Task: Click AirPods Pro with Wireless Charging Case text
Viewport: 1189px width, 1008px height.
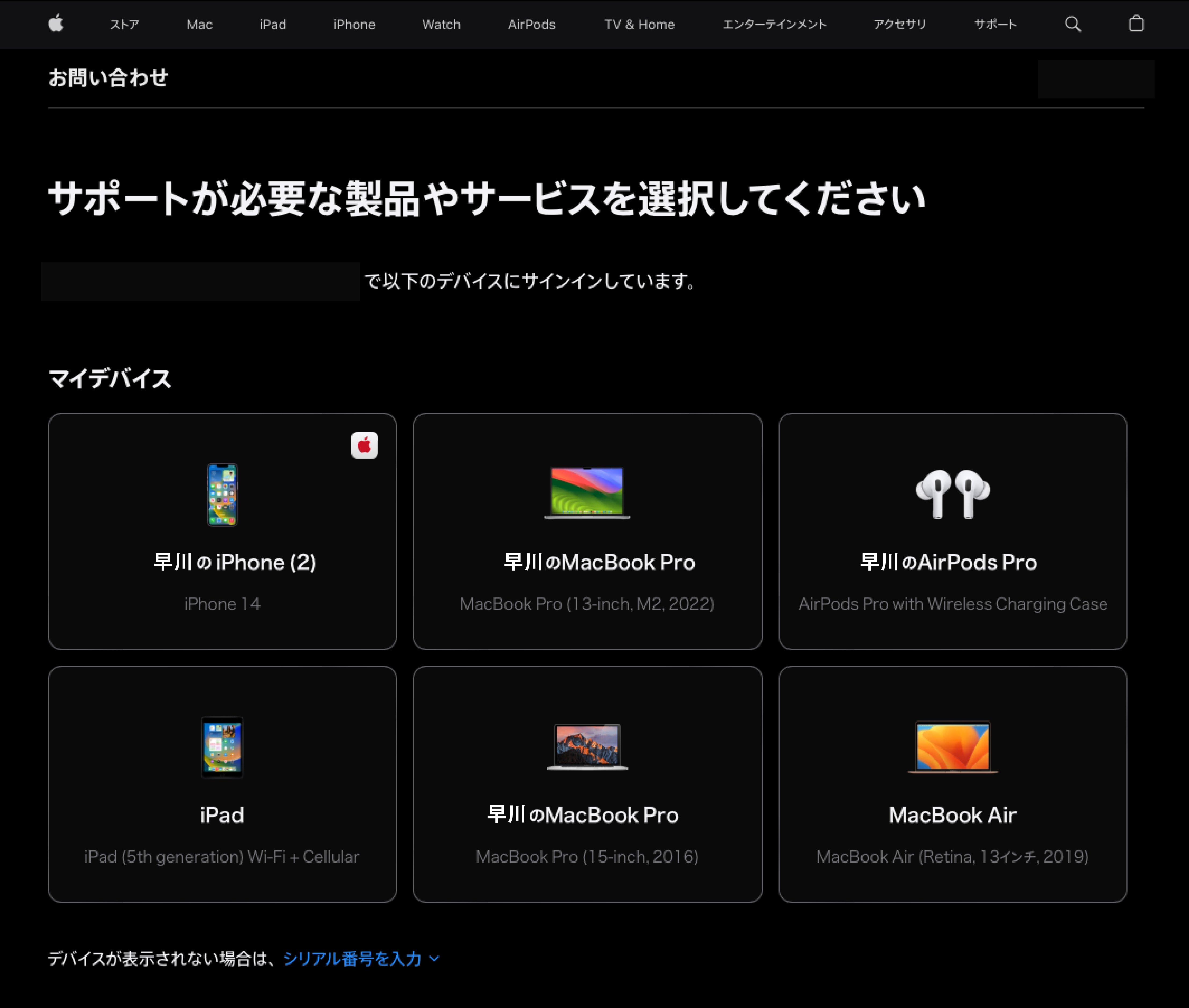Action: tap(952, 604)
